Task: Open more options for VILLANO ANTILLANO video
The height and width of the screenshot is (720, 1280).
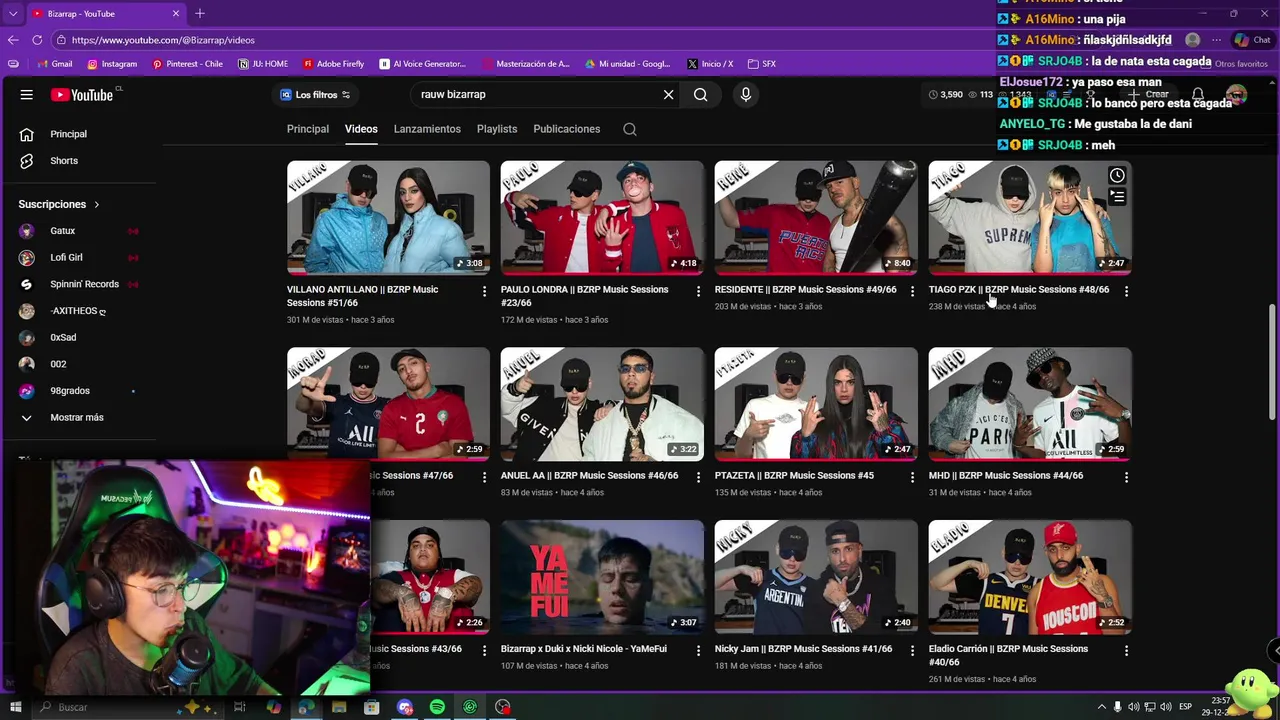Action: point(484,291)
